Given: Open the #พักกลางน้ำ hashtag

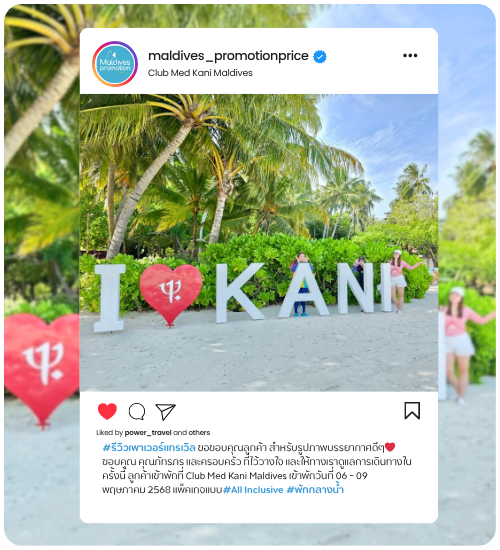Looking at the screenshot, I should click(x=315, y=489).
